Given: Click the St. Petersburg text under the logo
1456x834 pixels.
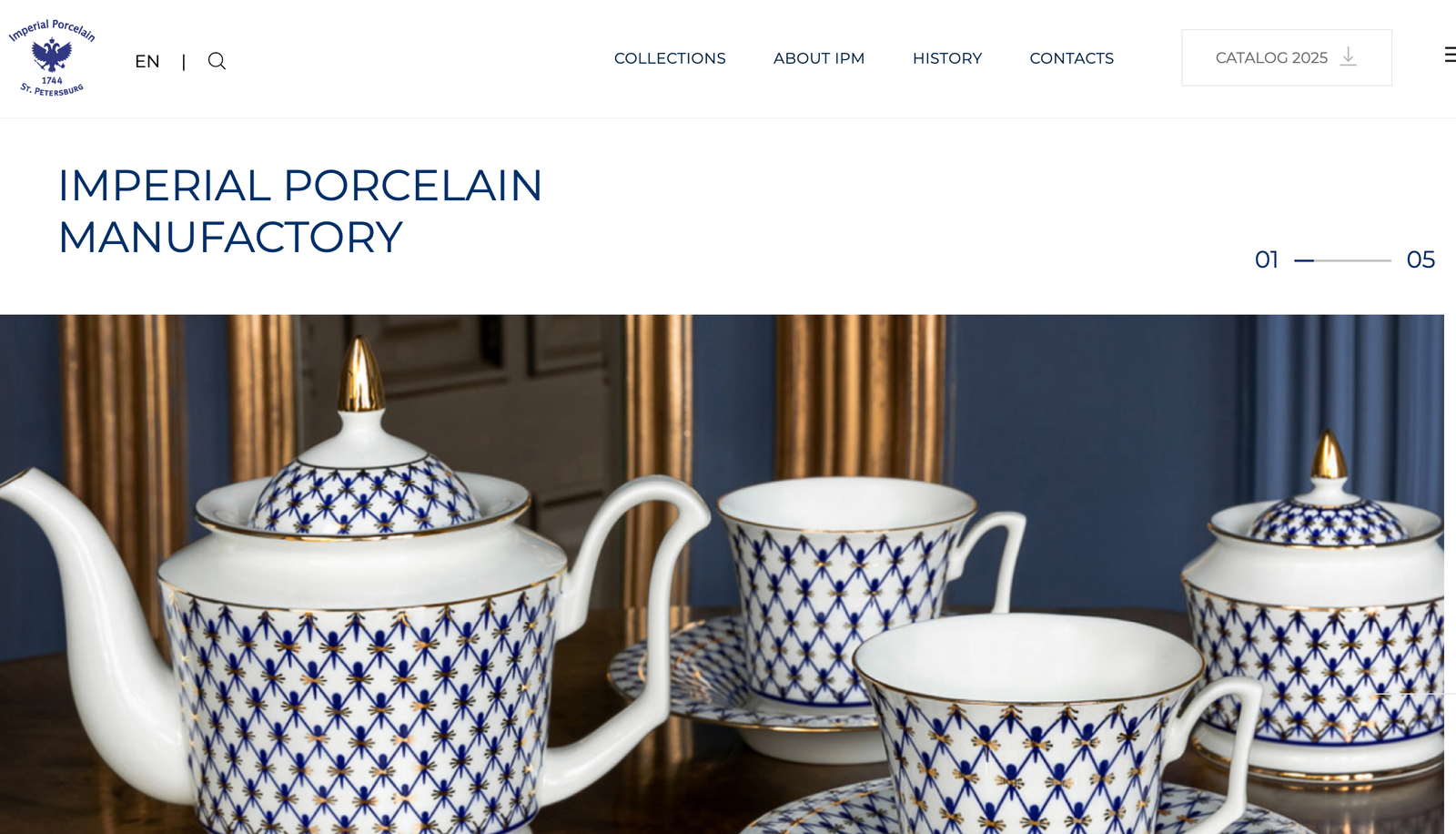Looking at the screenshot, I should [52, 89].
